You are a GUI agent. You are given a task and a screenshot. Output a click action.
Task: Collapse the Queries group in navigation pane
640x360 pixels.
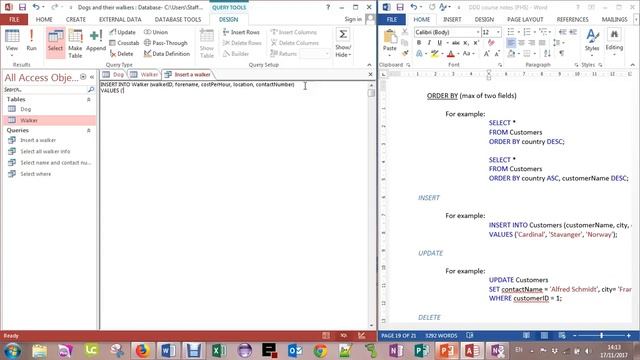89,130
